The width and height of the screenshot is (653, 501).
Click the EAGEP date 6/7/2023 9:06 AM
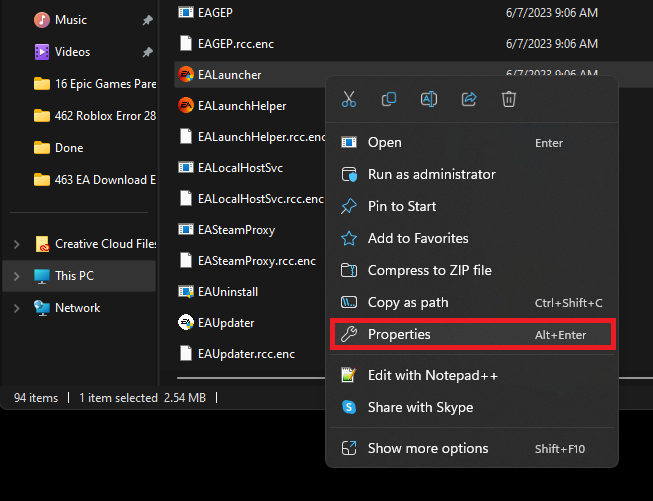click(x=551, y=12)
